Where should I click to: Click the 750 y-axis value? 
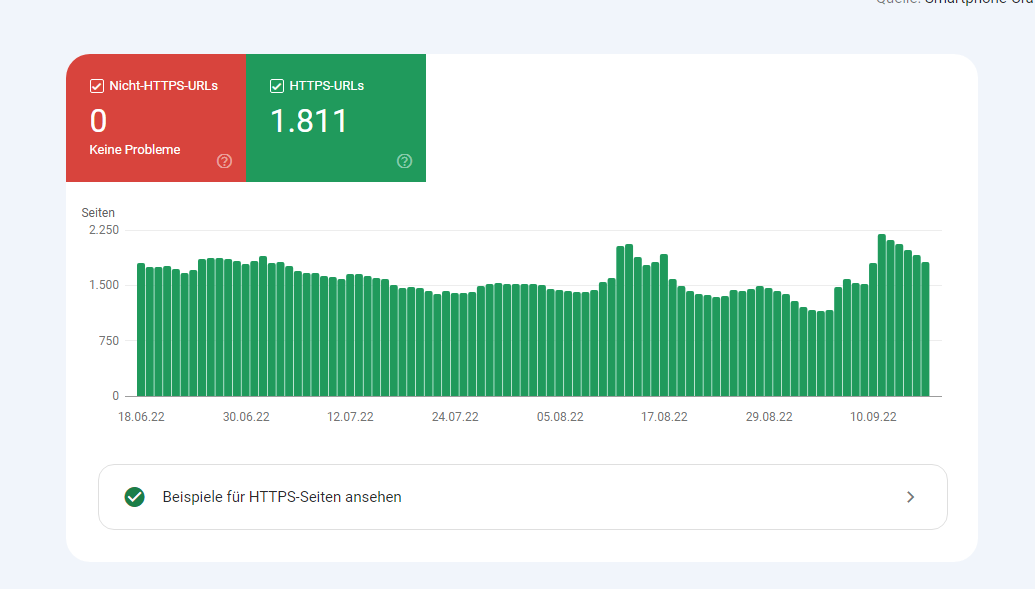(x=109, y=341)
